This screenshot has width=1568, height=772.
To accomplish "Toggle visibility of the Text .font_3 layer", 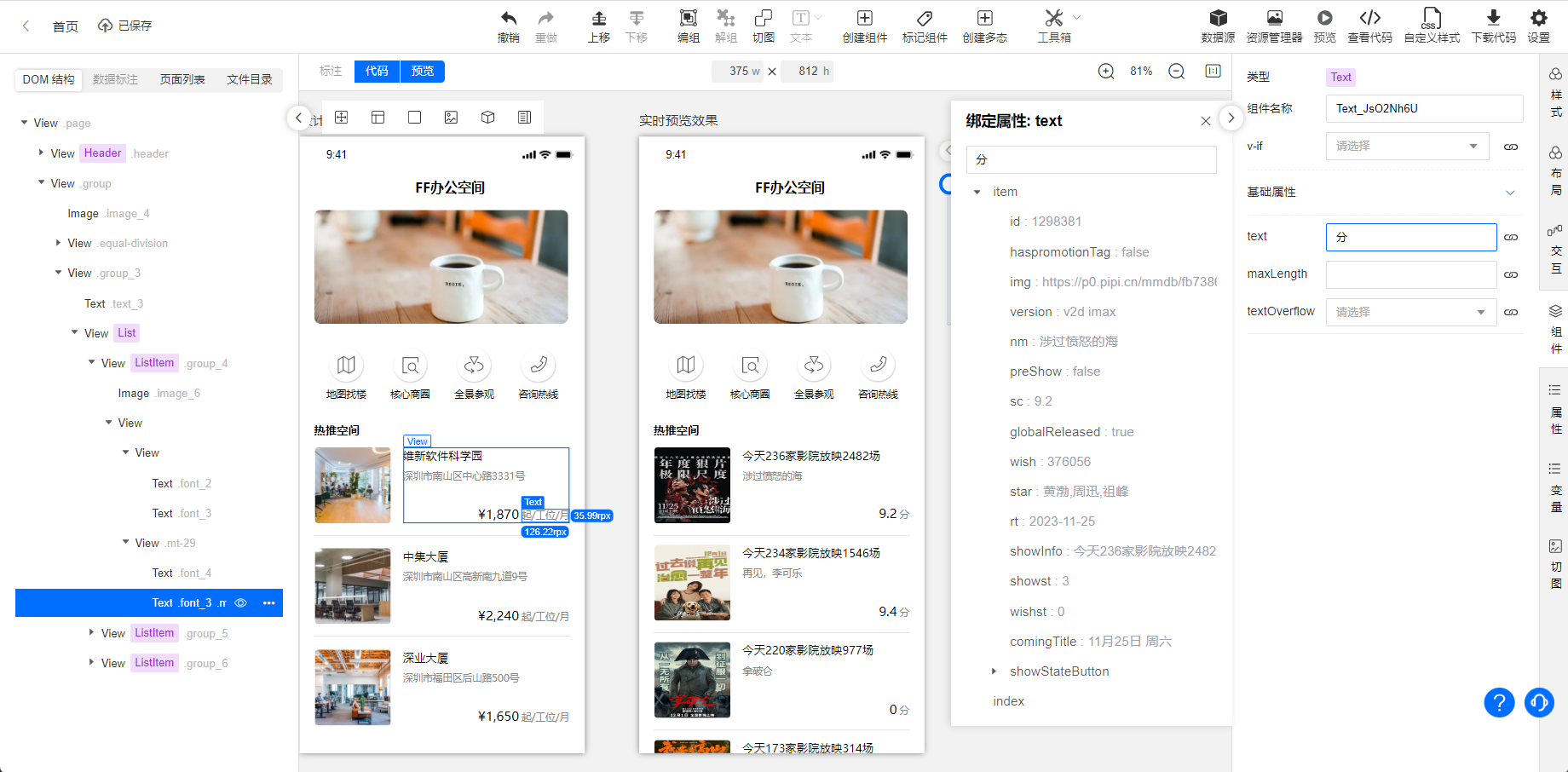I will point(240,602).
